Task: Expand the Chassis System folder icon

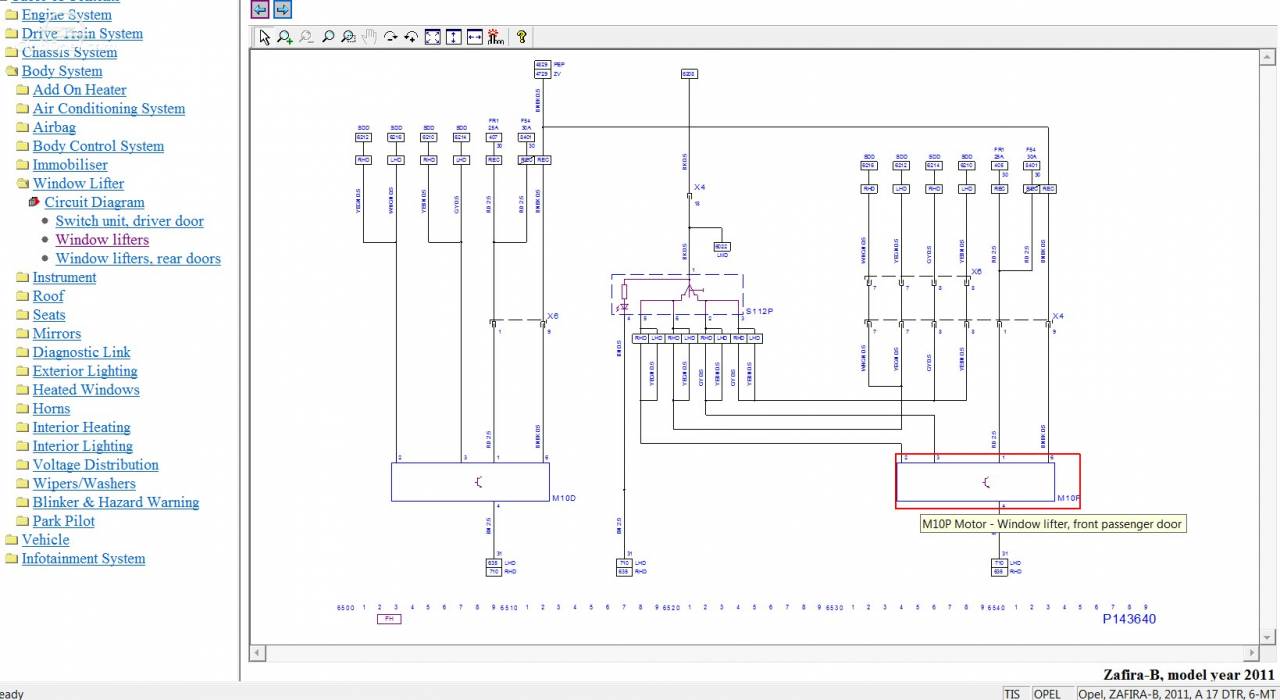Action: 11,52
